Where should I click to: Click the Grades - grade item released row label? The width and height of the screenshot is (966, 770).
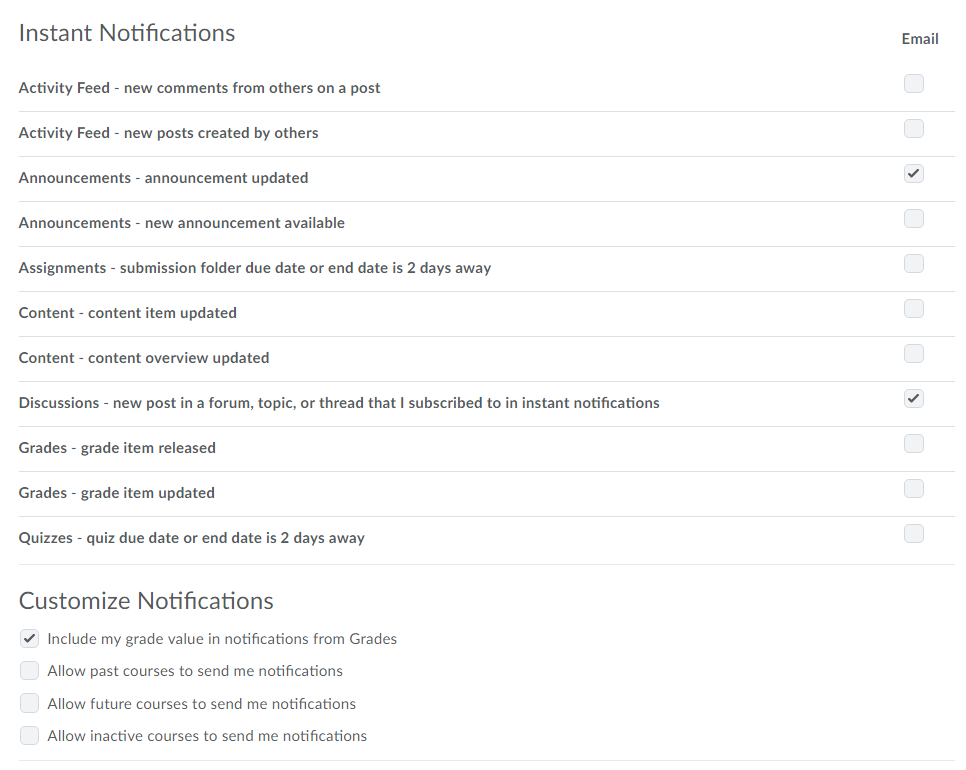(x=117, y=448)
